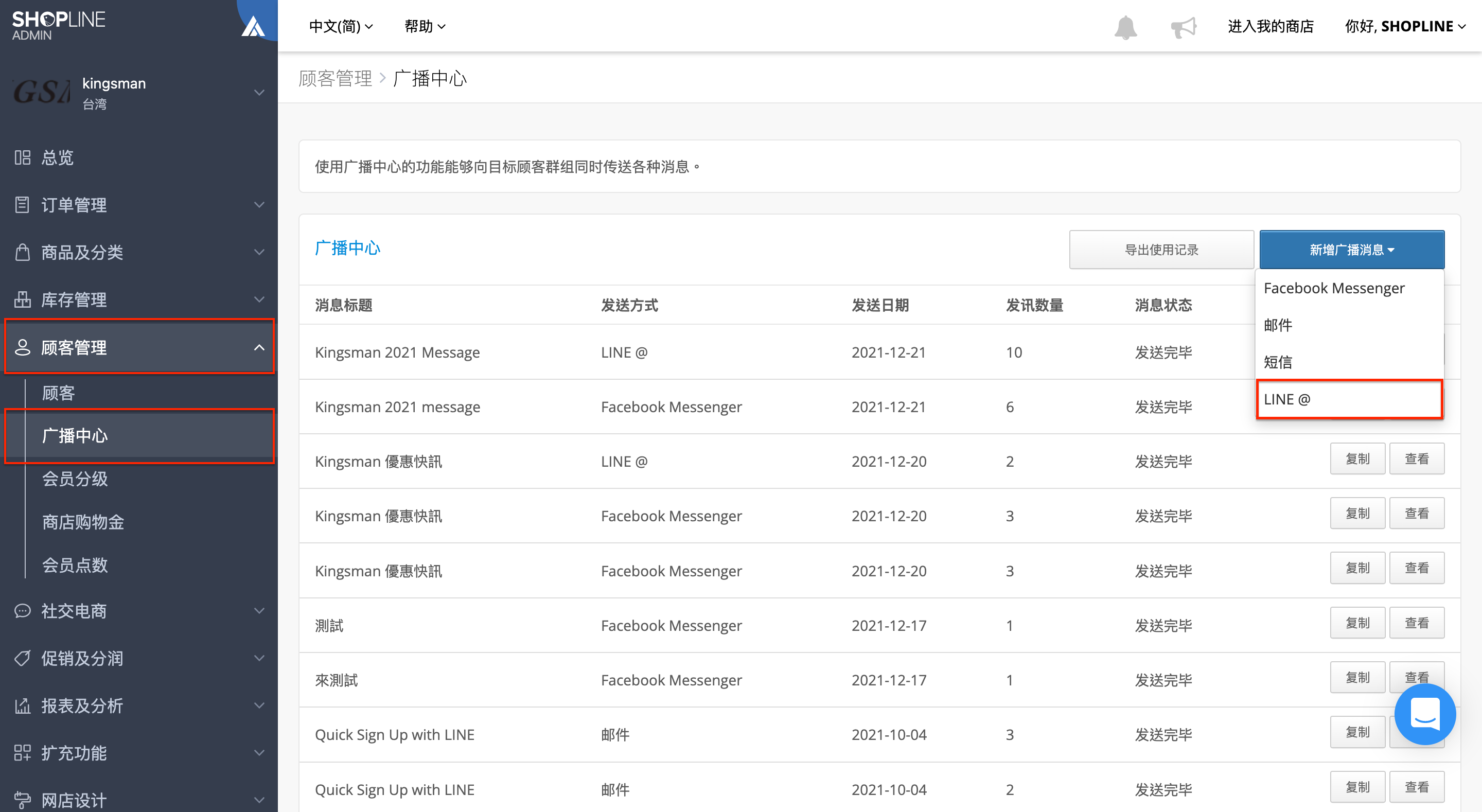Image resolution: width=1482 pixels, height=812 pixels.
Task: Open the notification bell
Action: point(1125,26)
